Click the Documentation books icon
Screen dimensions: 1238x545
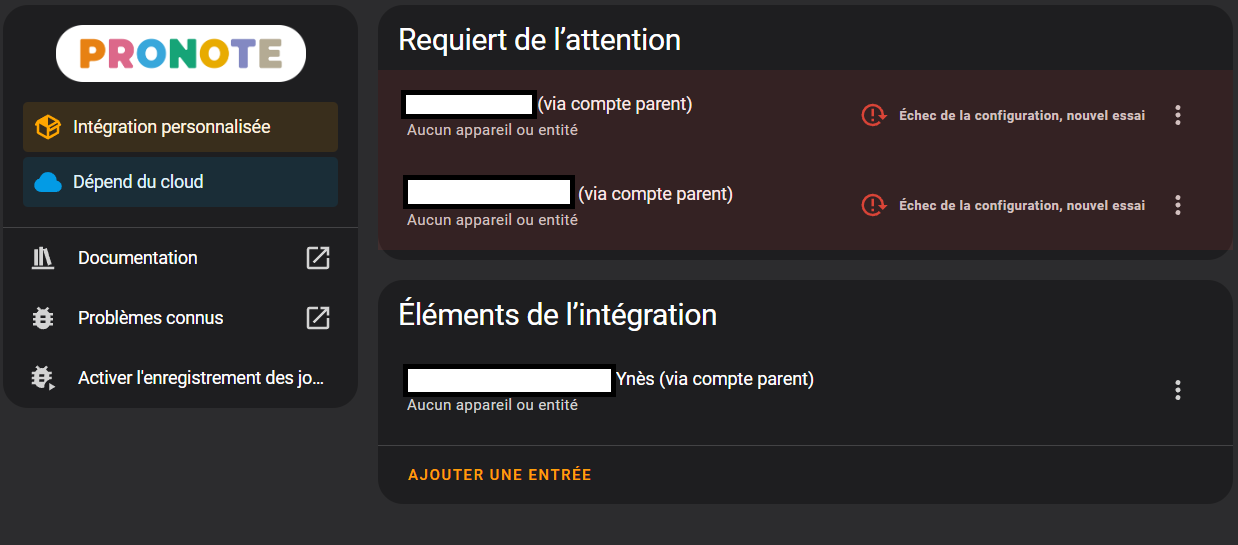42,258
